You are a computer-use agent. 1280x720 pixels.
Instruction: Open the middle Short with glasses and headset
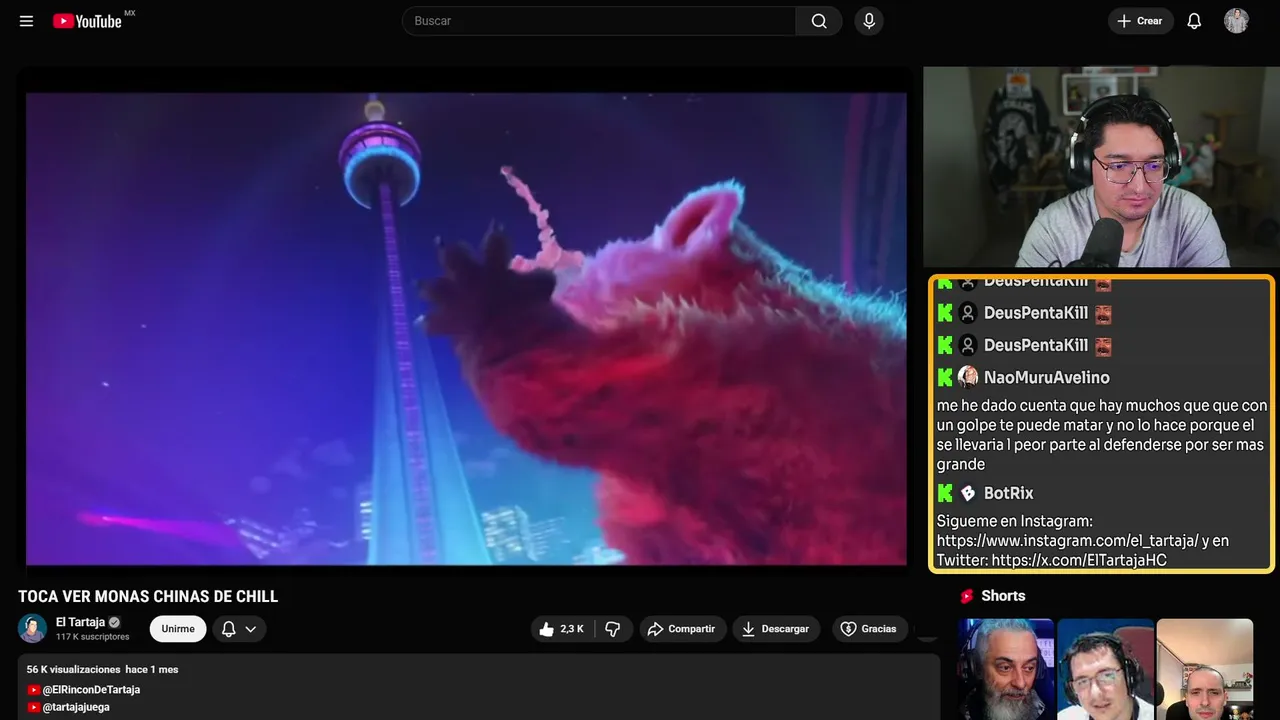tap(1105, 669)
